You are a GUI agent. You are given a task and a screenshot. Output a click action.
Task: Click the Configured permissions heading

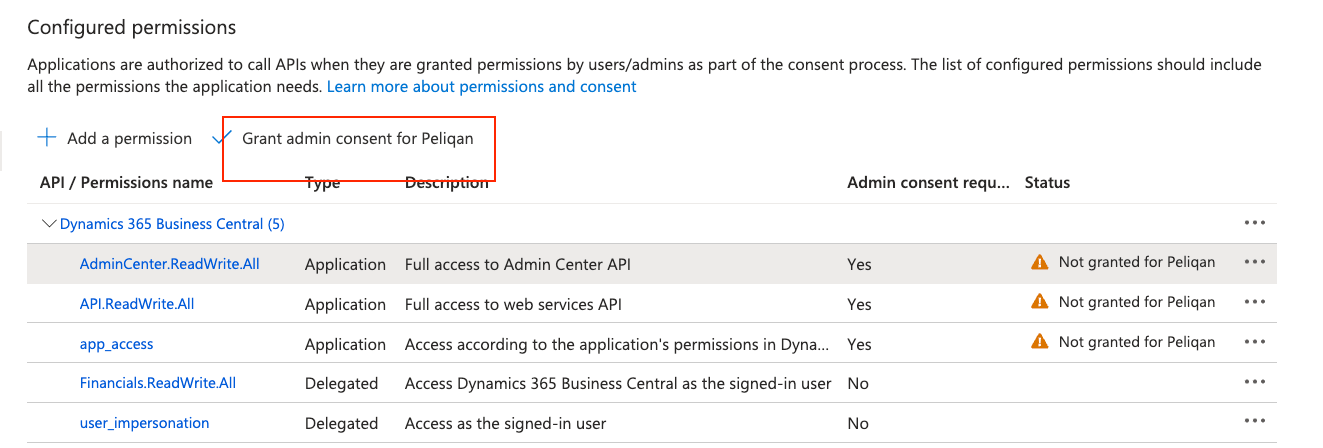[132, 27]
